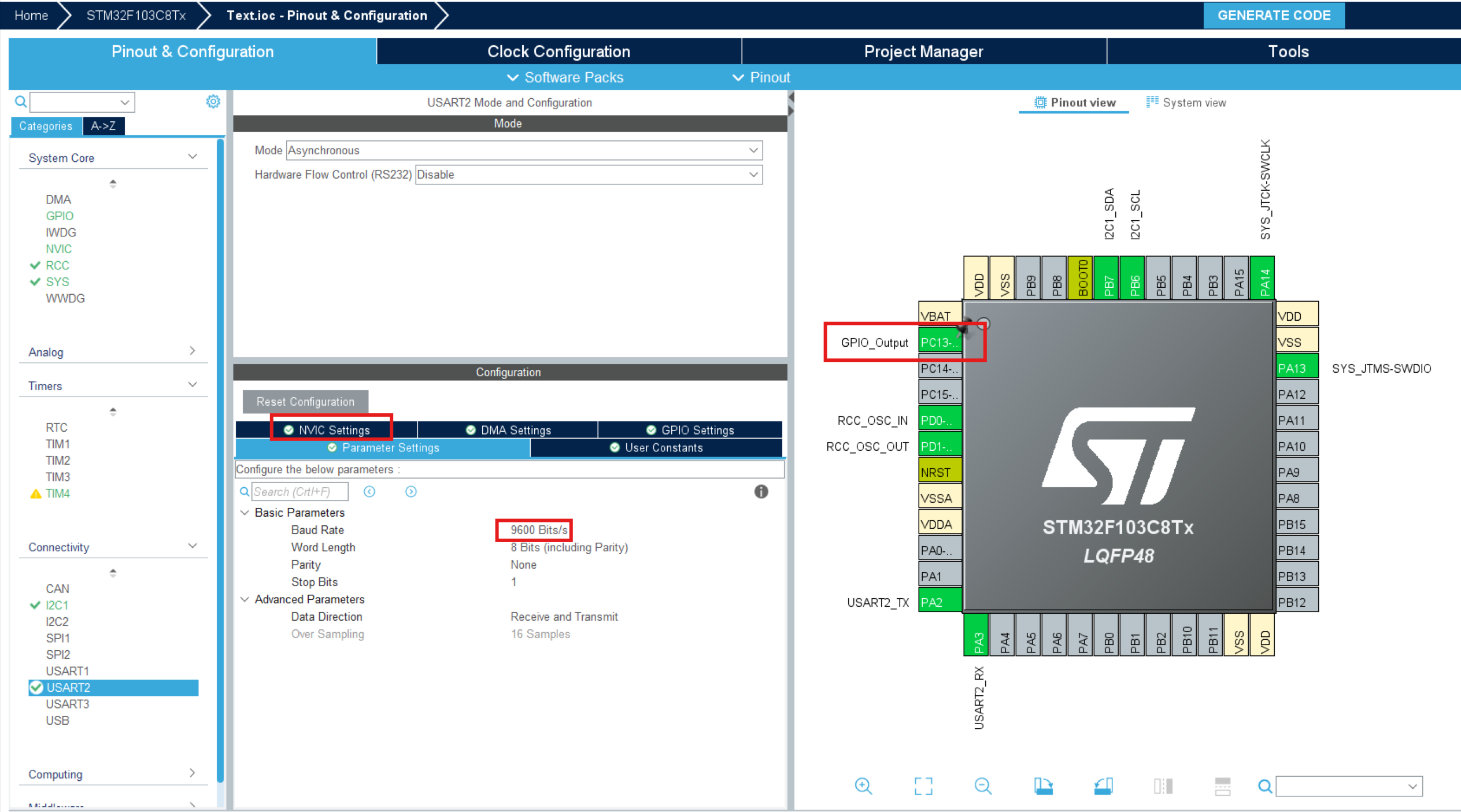Click the zoom out icon below the chip
The height and width of the screenshot is (812, 1461).
983,786
